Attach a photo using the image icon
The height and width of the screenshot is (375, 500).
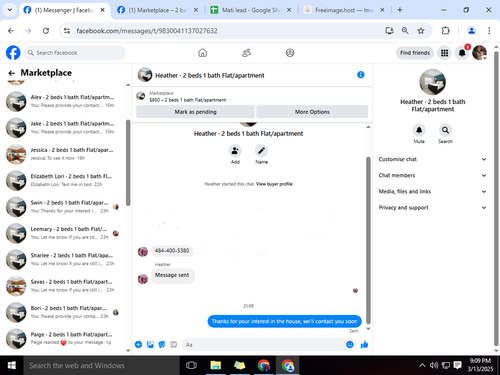click(150, 344)
